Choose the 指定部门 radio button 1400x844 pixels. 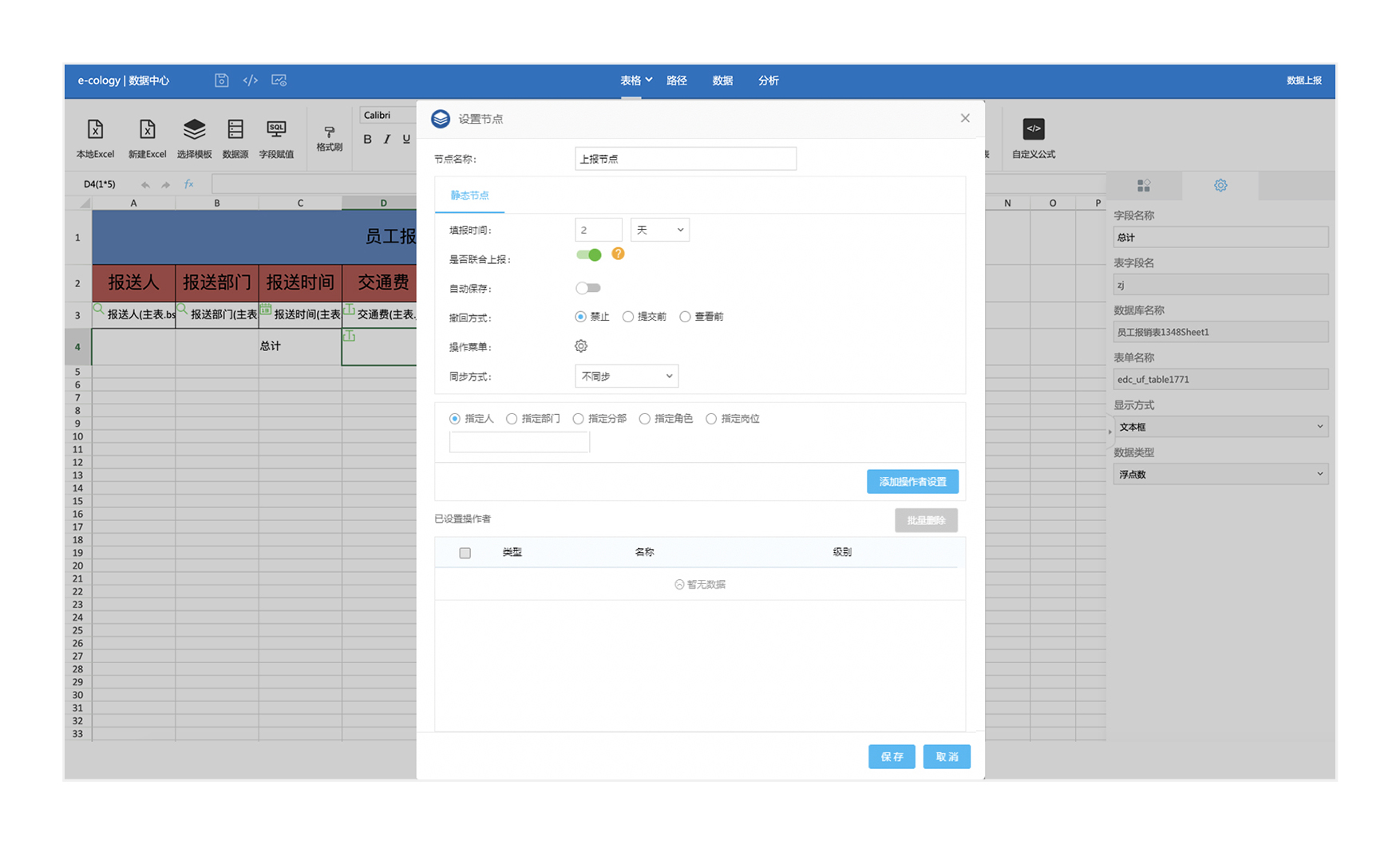tap(512, 419)
